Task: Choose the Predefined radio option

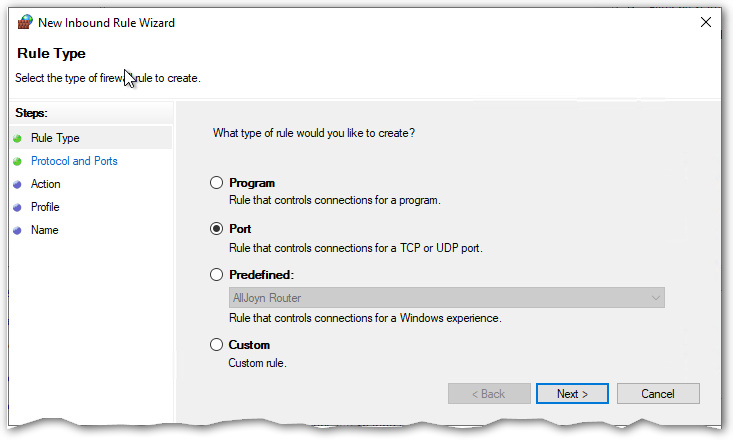Action: click(217, 274)
